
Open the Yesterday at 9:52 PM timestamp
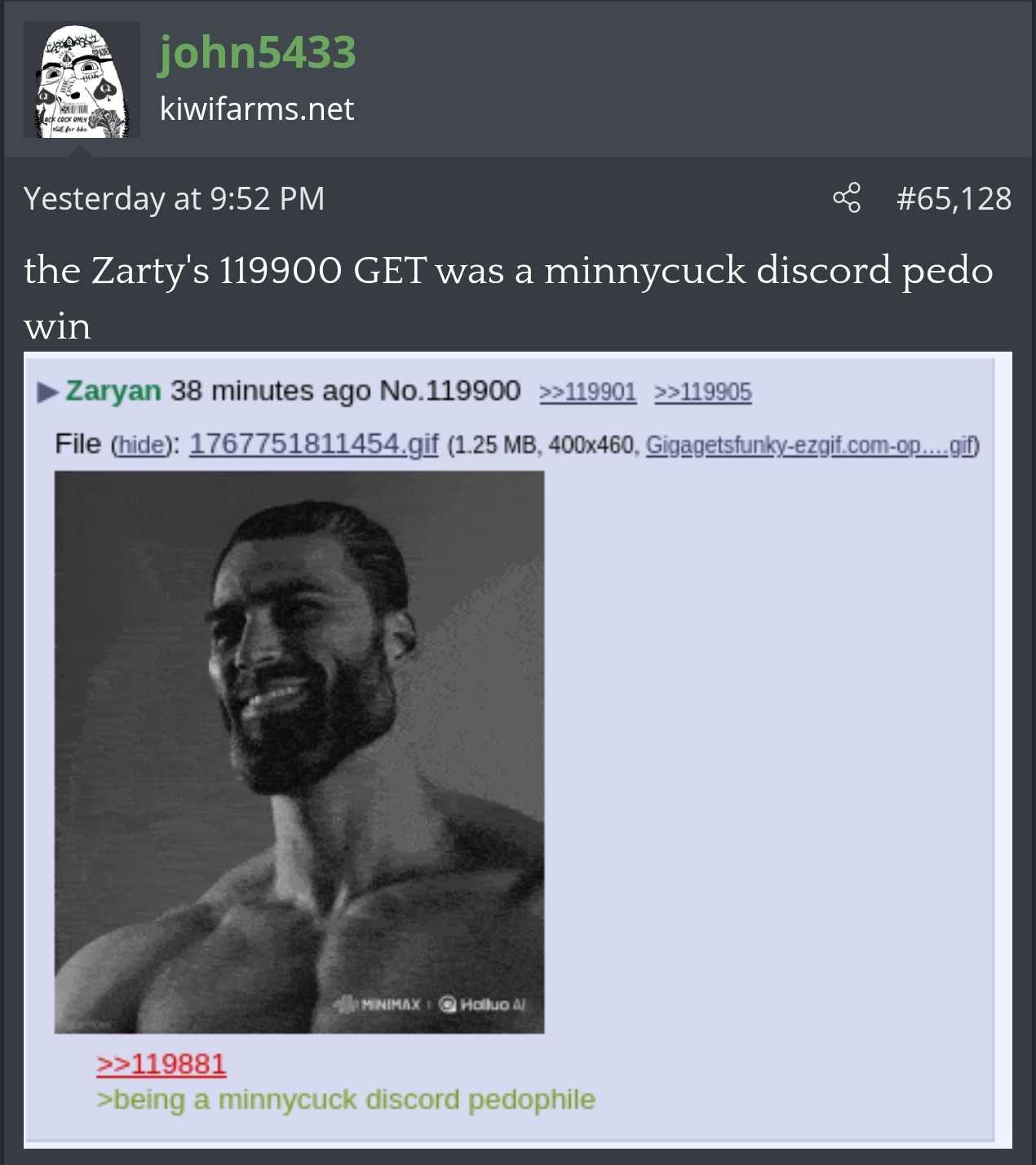[174, 198]
